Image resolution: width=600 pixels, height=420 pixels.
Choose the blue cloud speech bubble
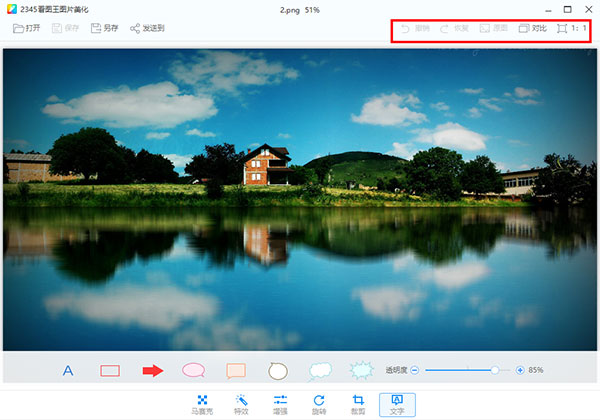pos(320,370)
